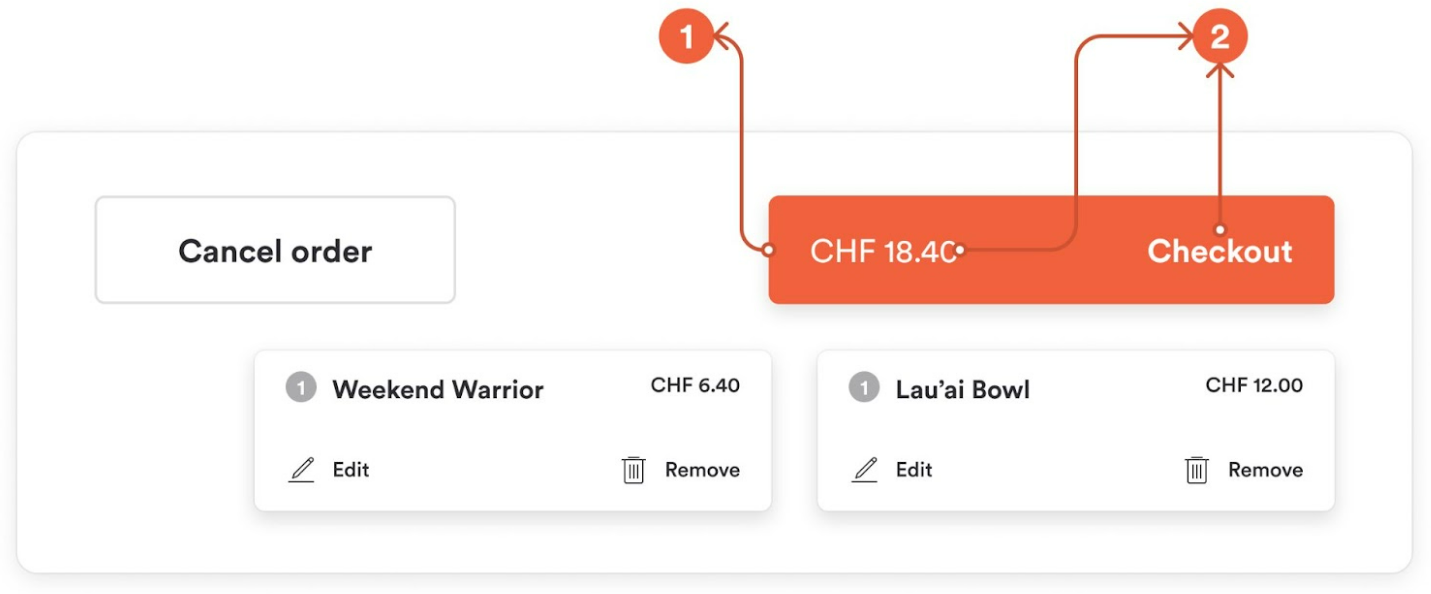Click the pencil icon for Weekend Warrior
The image size is (1431, 594).
coord(301,470)
